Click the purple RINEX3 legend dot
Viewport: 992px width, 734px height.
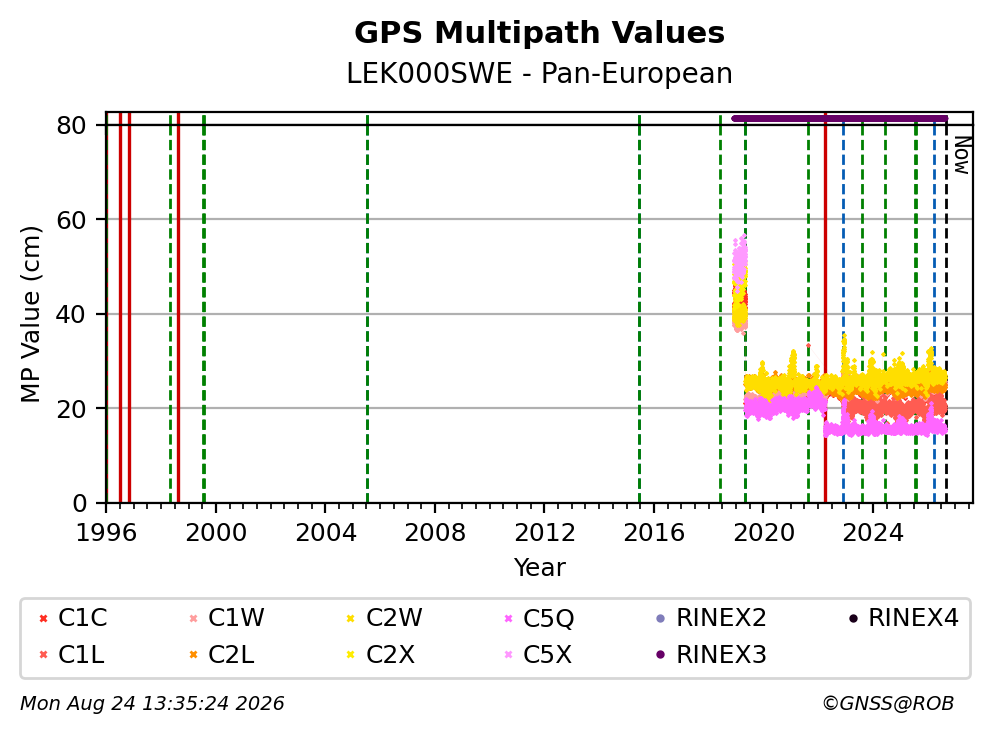tap(661, 655)
